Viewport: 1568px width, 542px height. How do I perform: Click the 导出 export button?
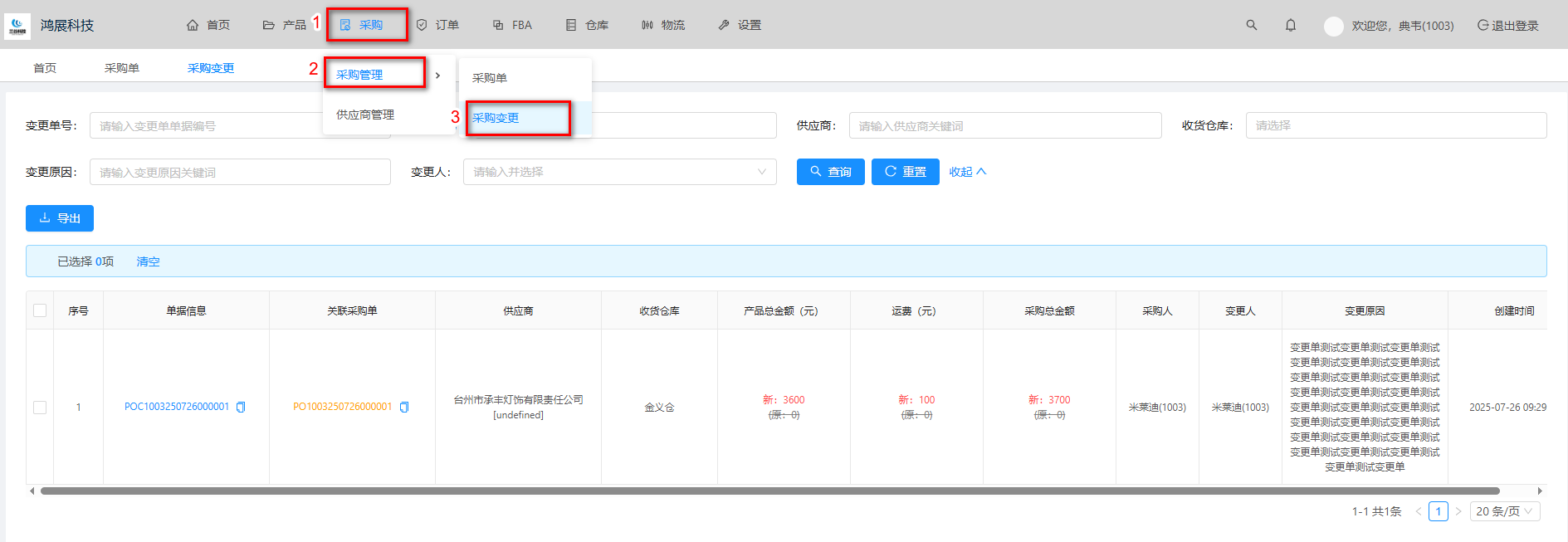click(60, 218)
